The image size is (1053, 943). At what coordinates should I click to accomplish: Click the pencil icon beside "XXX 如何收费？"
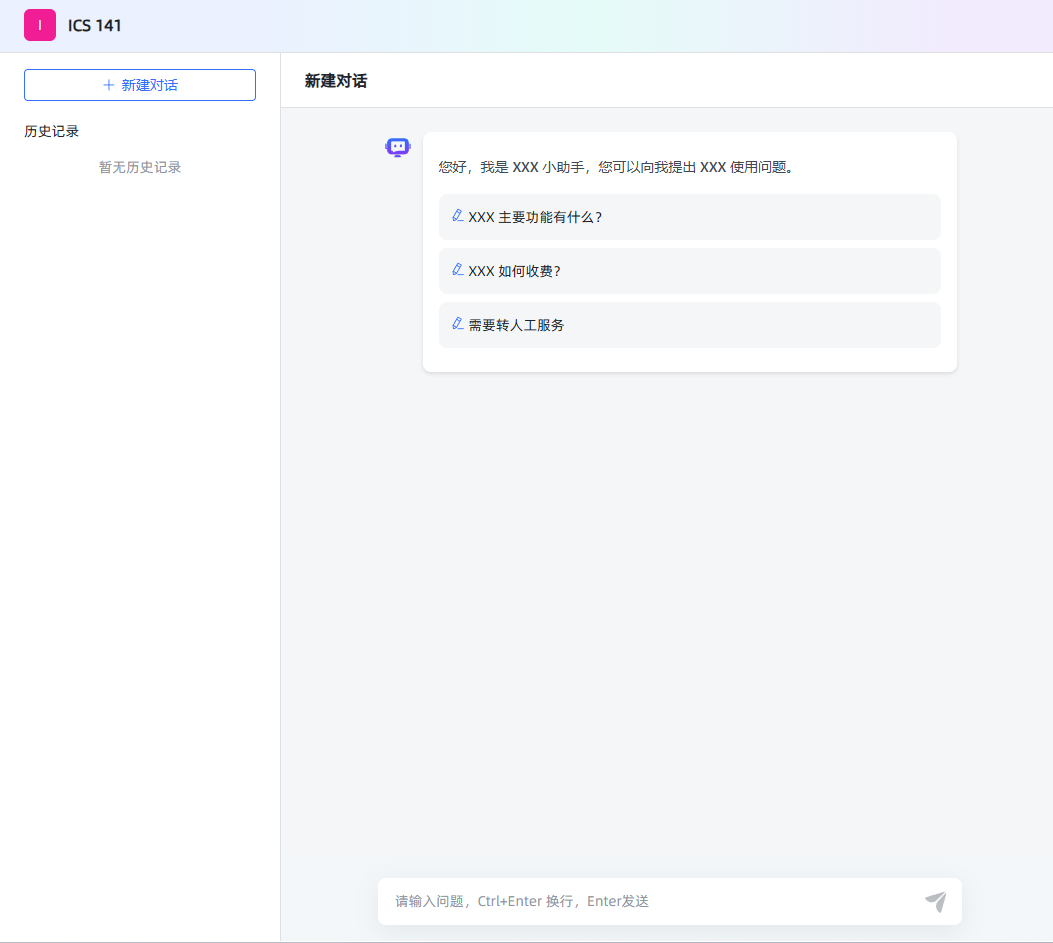tap(457, 270)
